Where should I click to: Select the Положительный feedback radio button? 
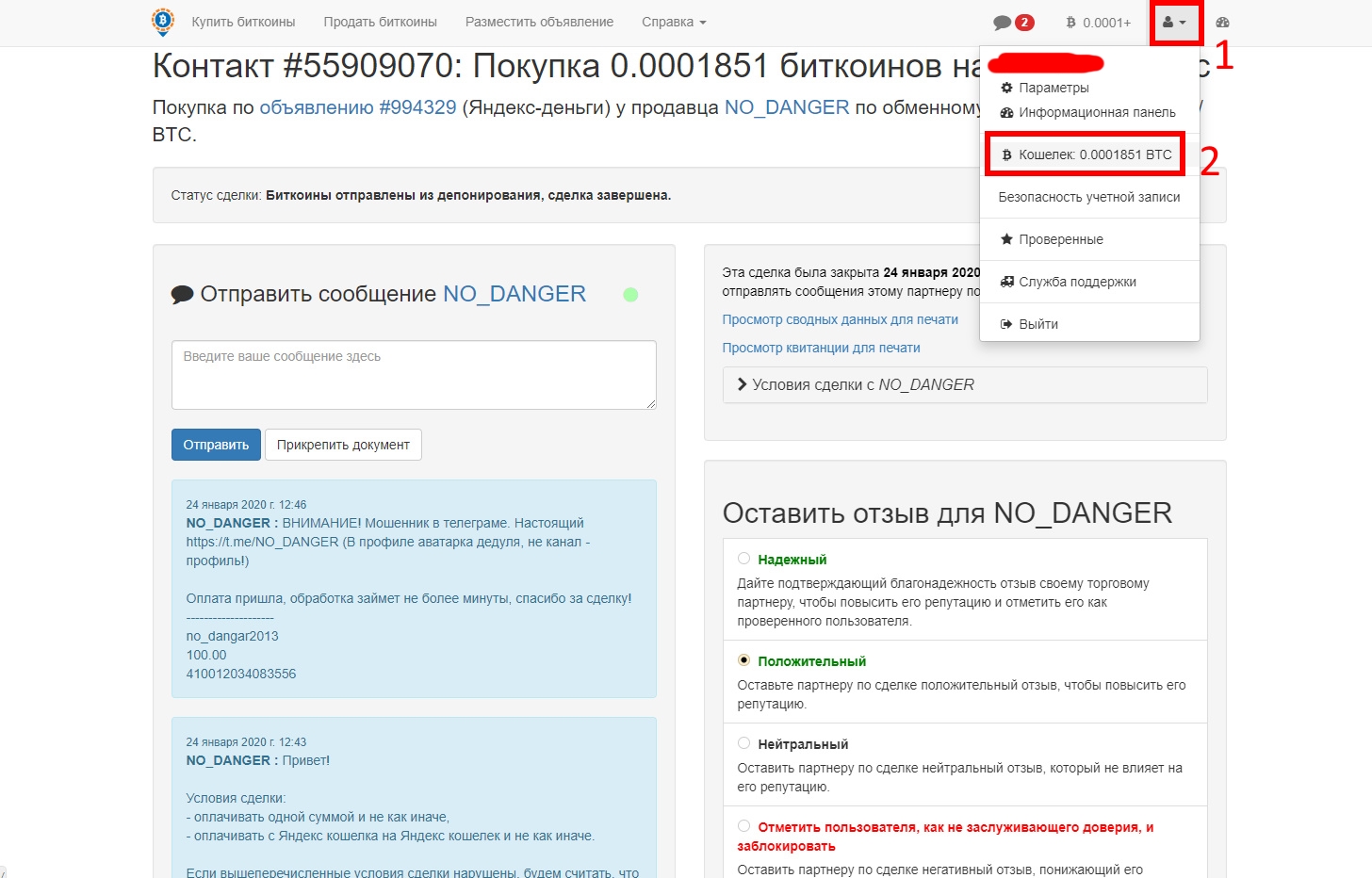tap(743, 660)
